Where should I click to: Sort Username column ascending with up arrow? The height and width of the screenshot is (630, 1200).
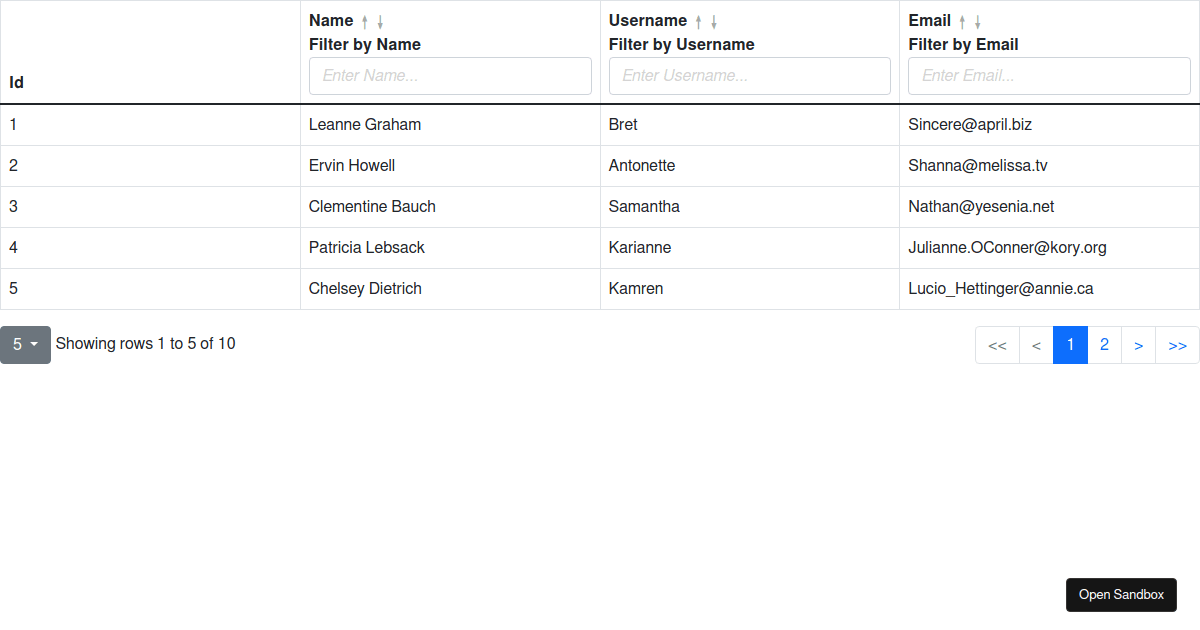699,22
